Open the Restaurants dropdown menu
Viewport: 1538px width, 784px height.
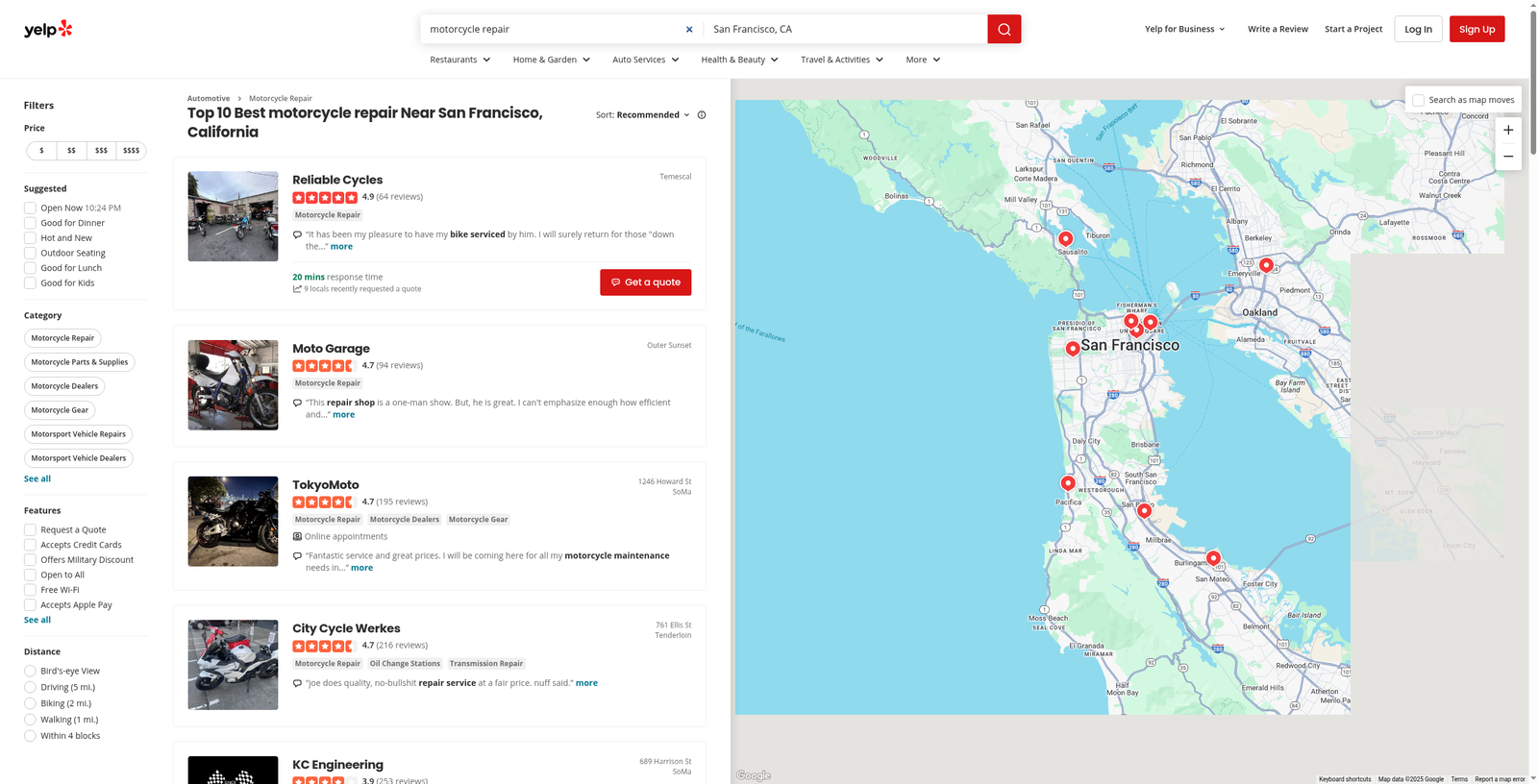(x=460, y=60)
